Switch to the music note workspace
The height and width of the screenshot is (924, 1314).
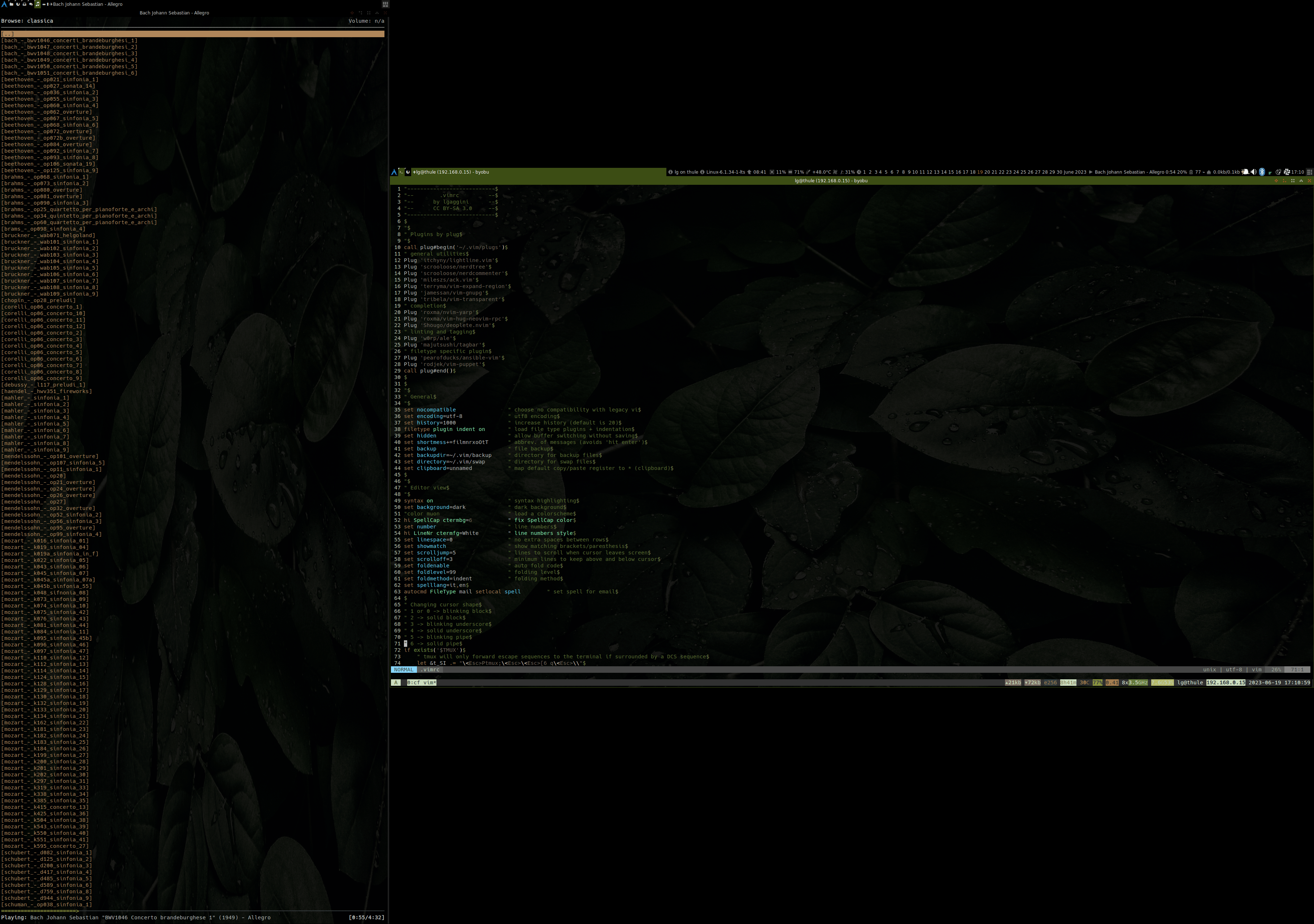[x=38, y=4]
